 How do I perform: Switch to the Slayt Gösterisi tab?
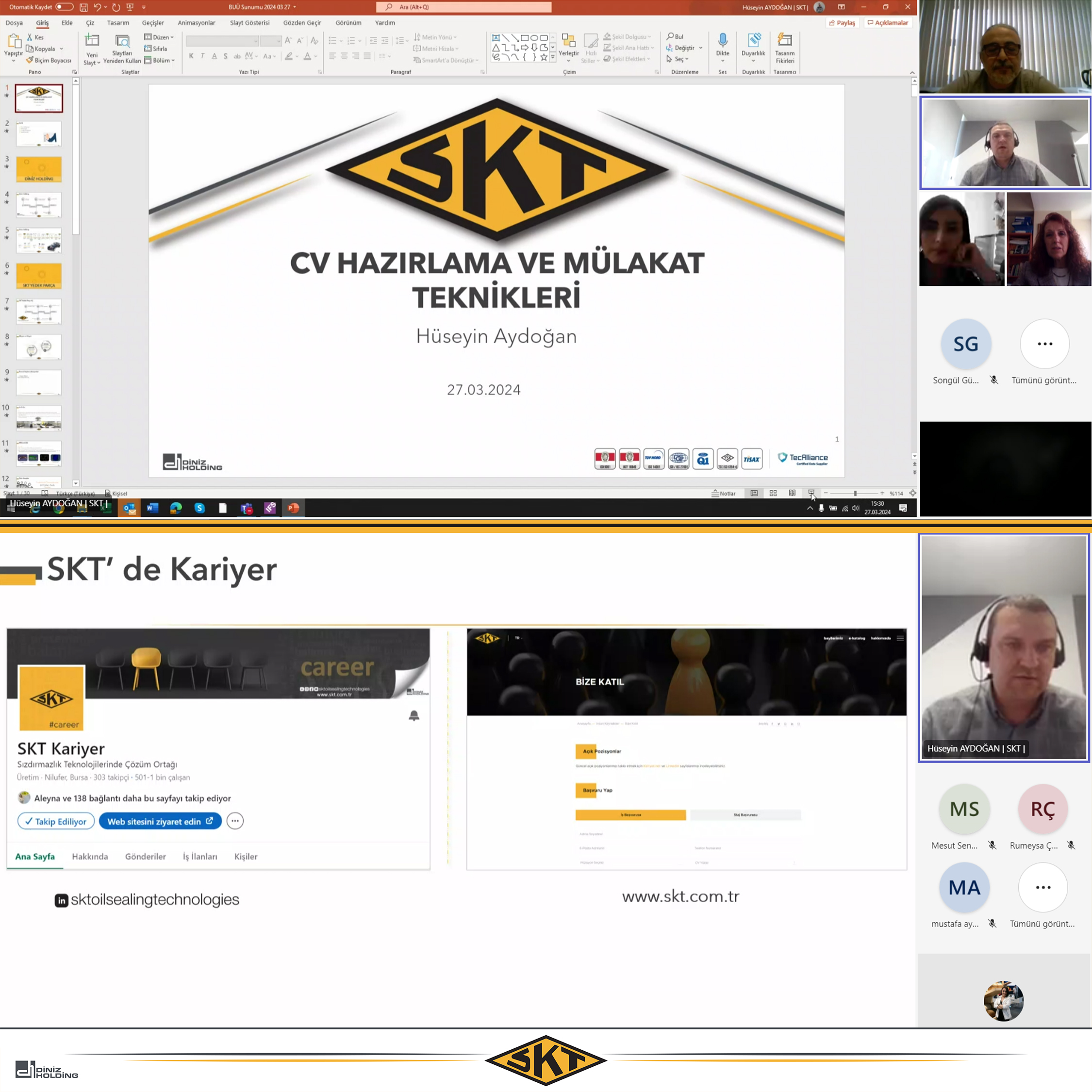click(x=250, y=23)
